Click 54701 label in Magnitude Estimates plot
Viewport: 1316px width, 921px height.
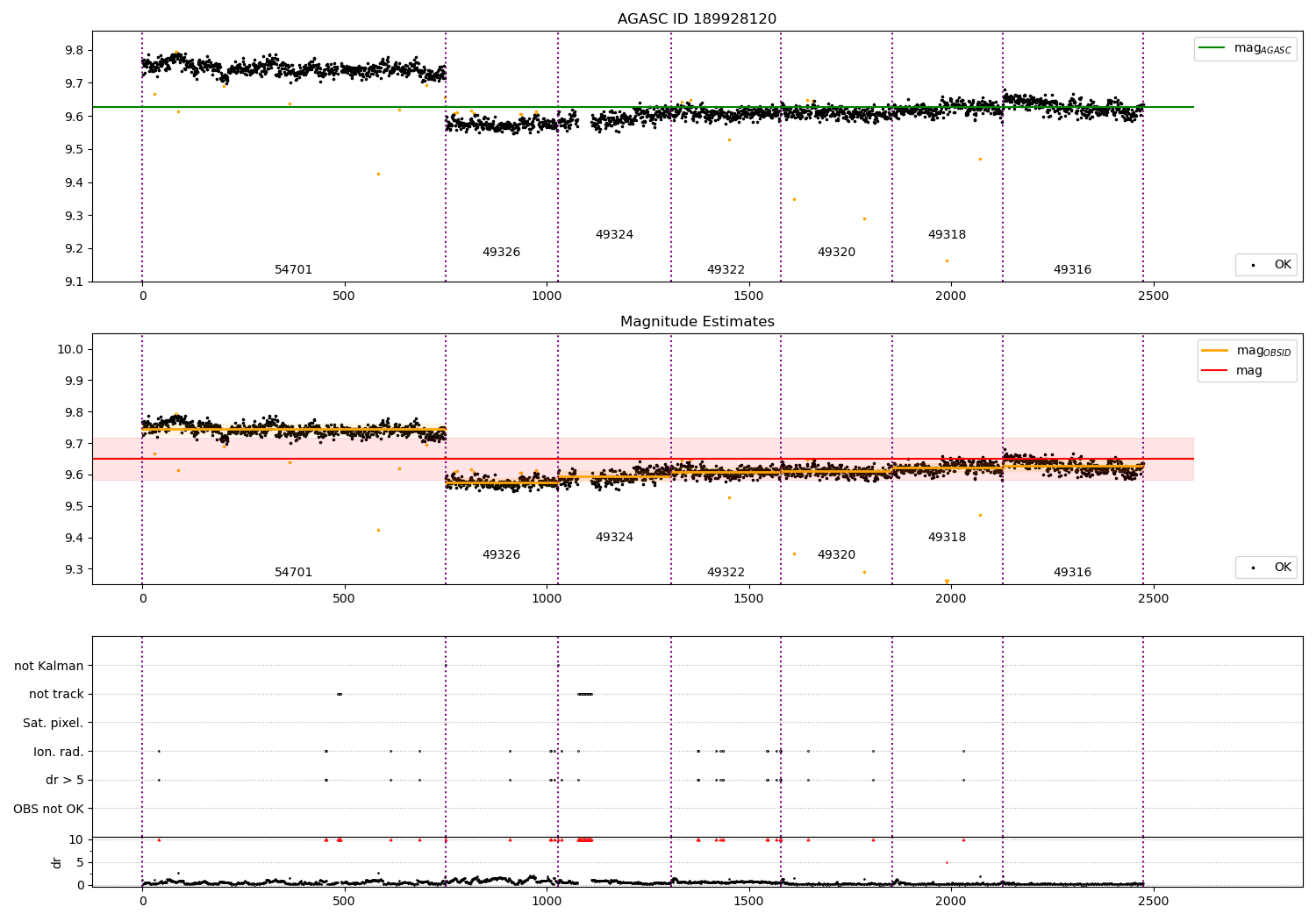click(x=293, y=573)
